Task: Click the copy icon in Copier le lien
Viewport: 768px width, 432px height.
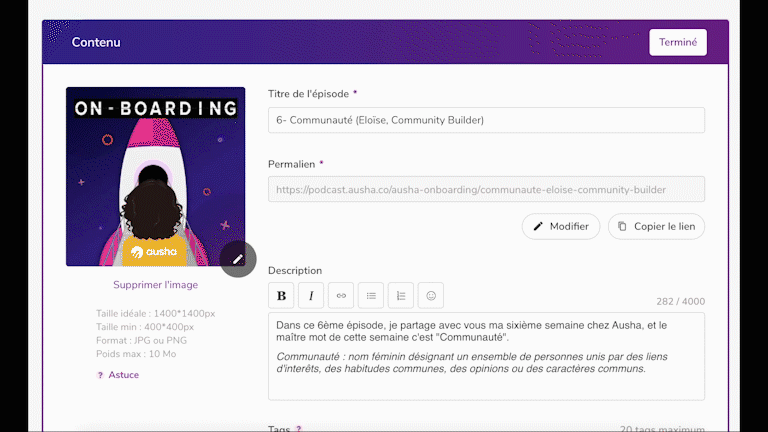Action: click(622, 227)
